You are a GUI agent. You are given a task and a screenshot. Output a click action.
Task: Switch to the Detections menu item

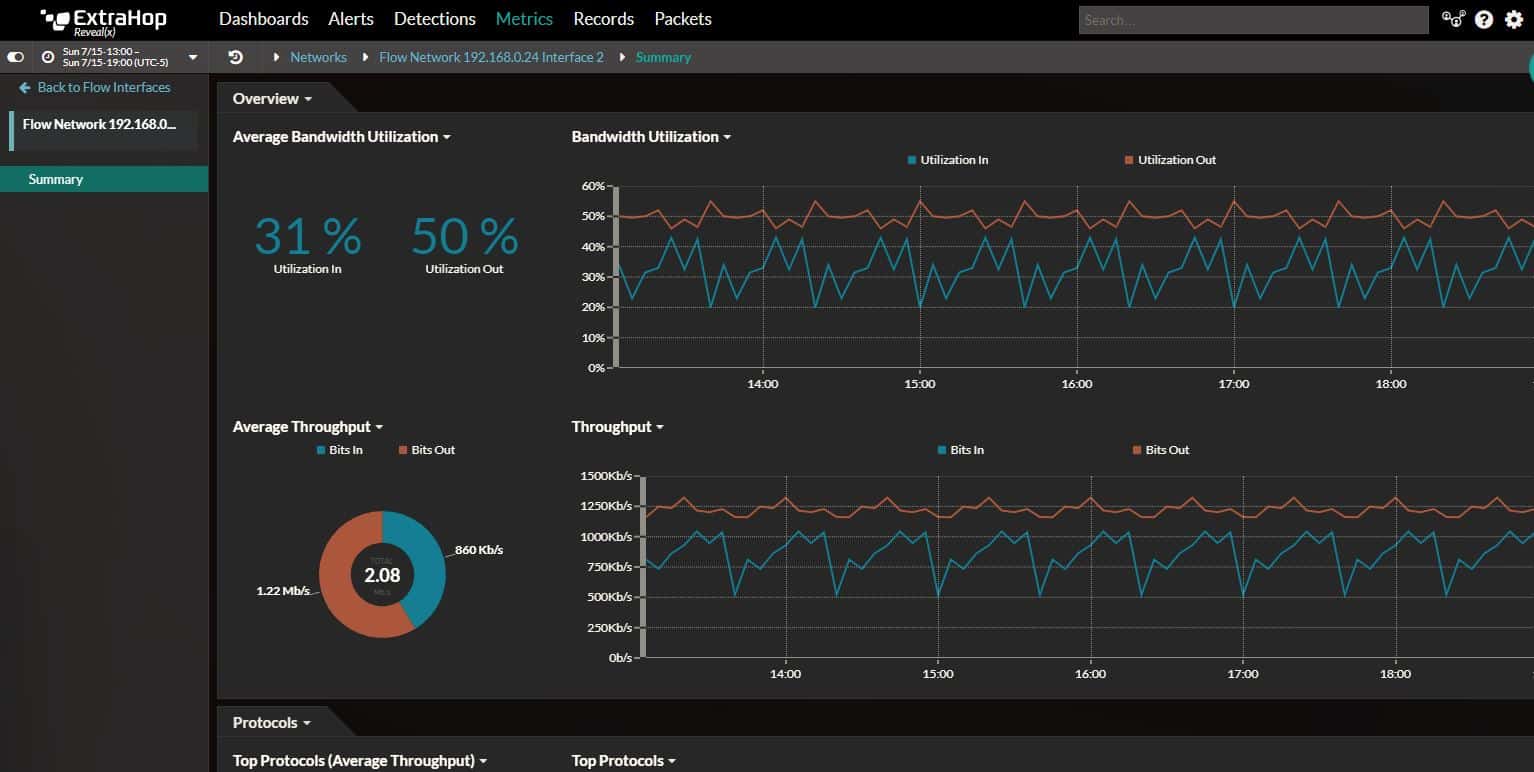(434, 18)
